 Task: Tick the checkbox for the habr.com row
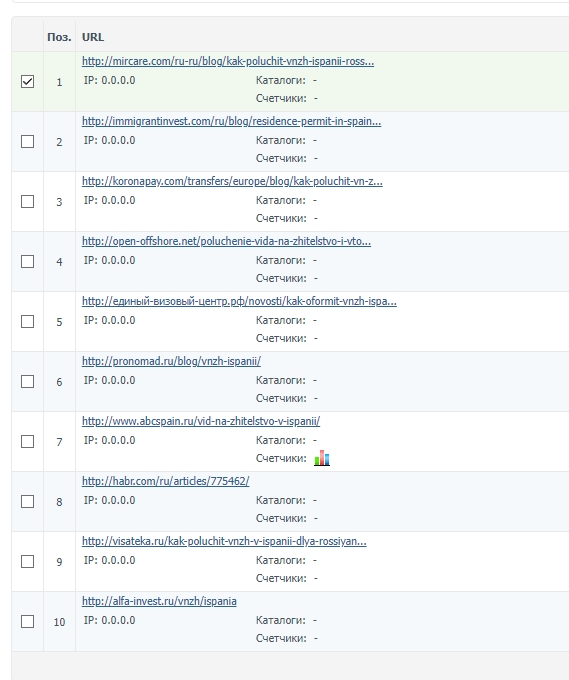point(27,501)
